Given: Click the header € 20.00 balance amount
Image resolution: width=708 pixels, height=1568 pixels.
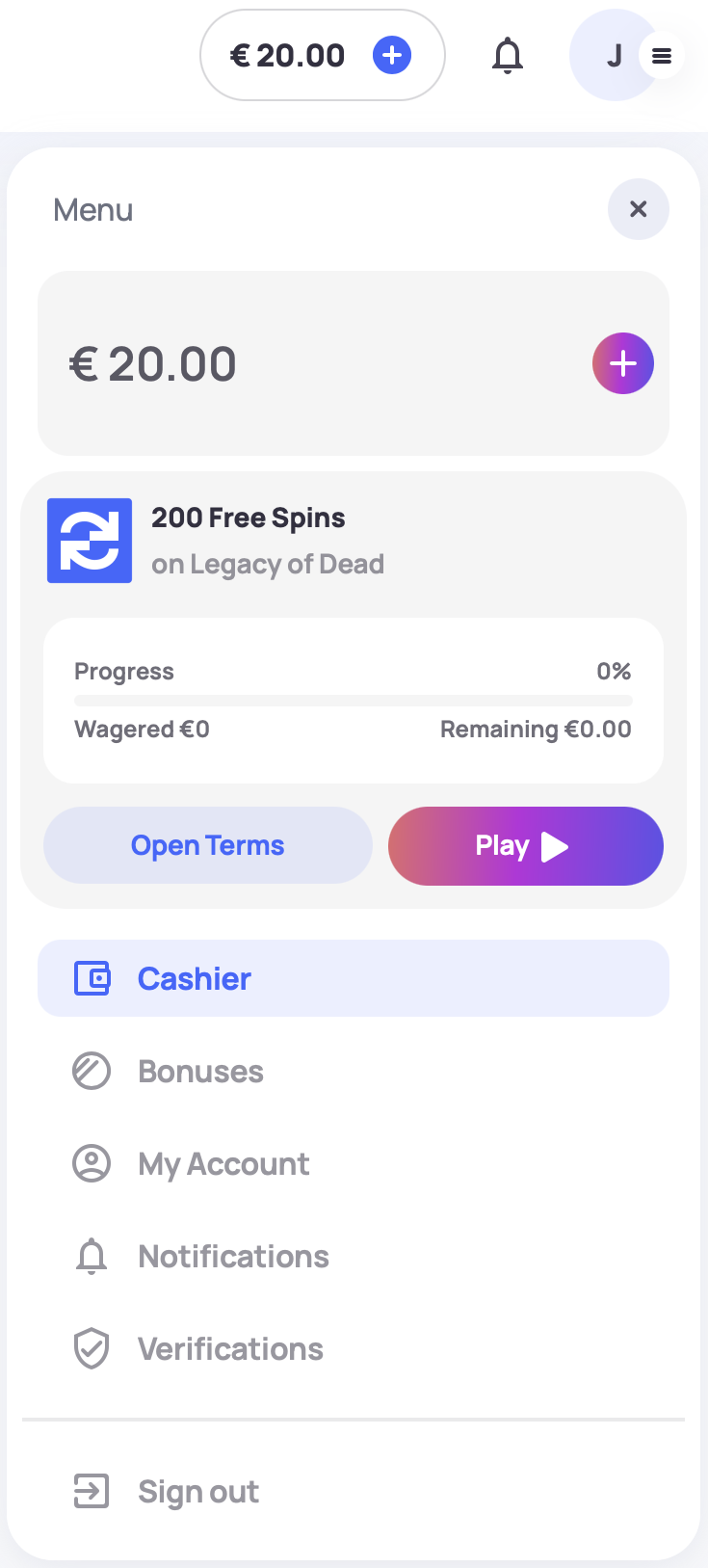Looking at the screenshot, I should [x=287, y=55].
